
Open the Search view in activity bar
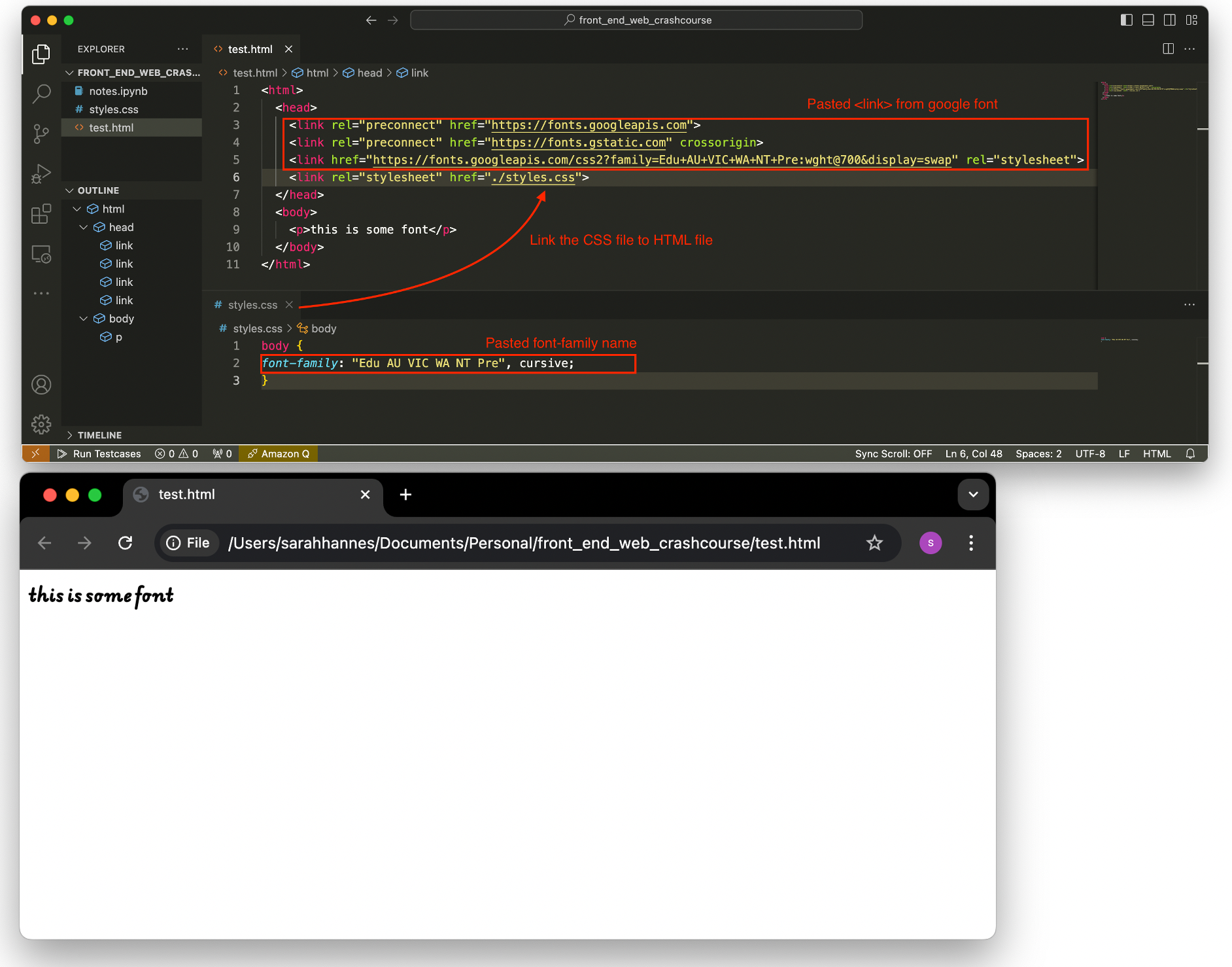41,94
